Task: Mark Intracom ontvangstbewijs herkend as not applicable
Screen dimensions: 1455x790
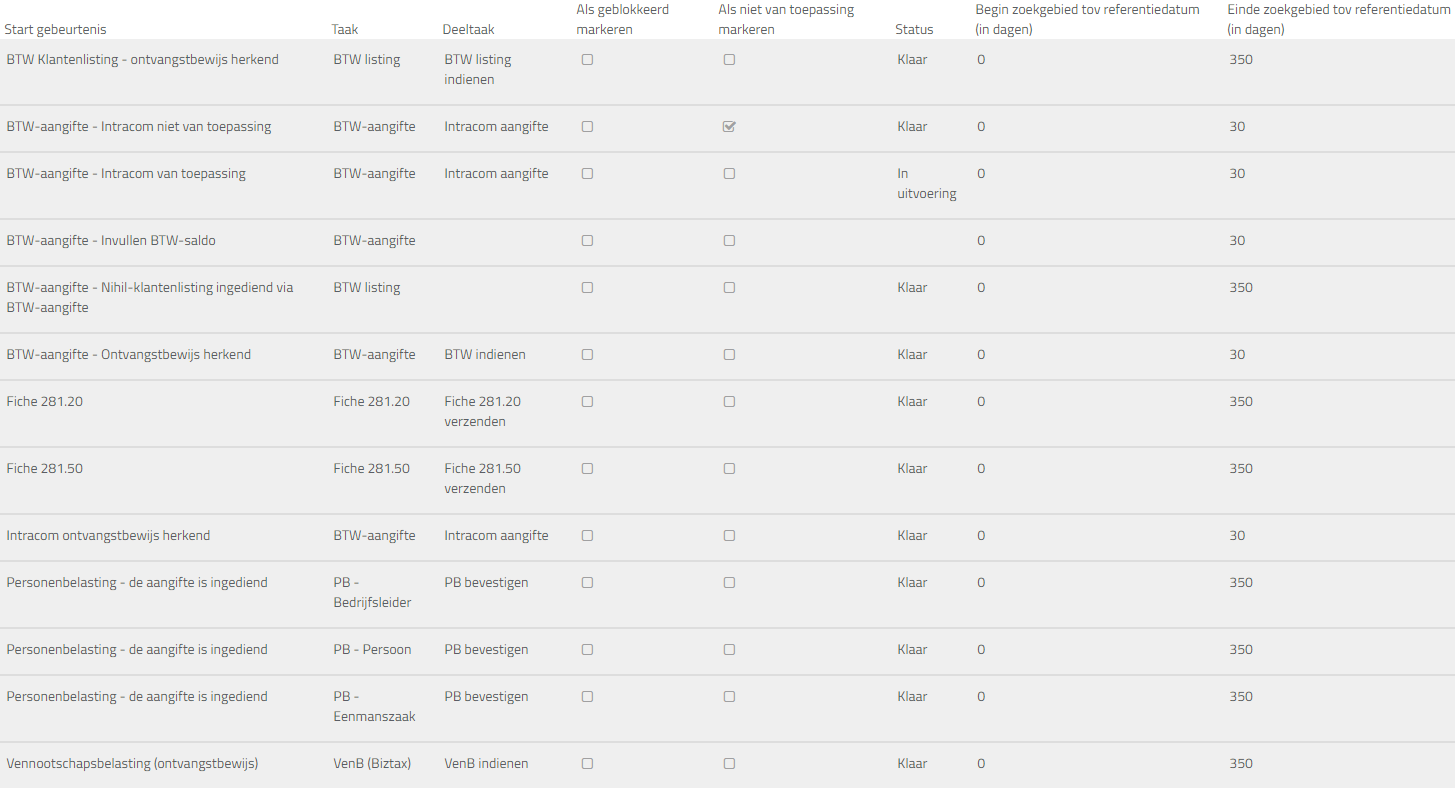Action: (x=729, y=536)
